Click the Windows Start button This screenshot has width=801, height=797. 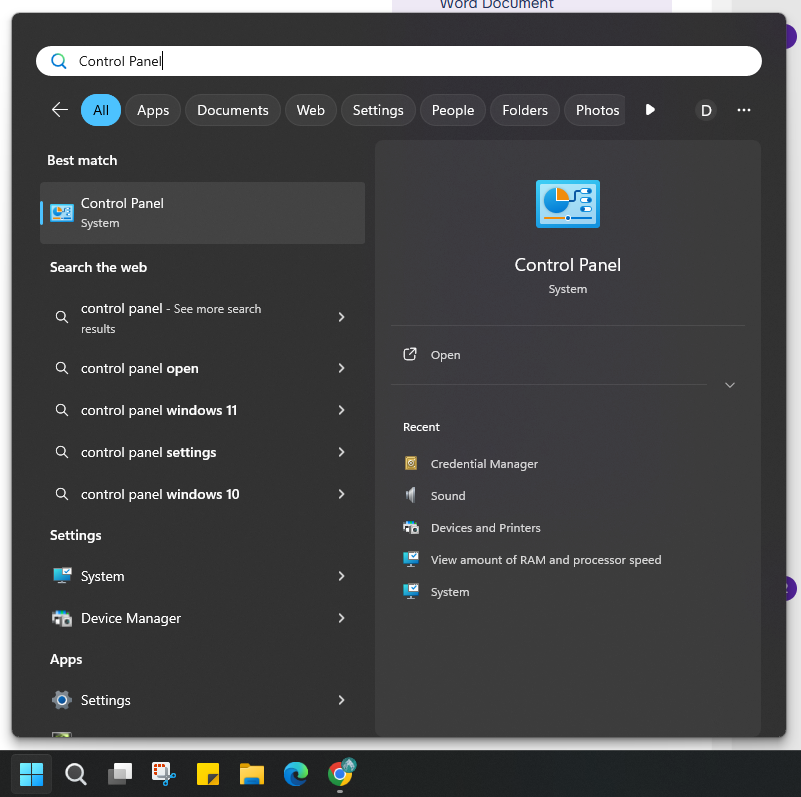(31, 773)
